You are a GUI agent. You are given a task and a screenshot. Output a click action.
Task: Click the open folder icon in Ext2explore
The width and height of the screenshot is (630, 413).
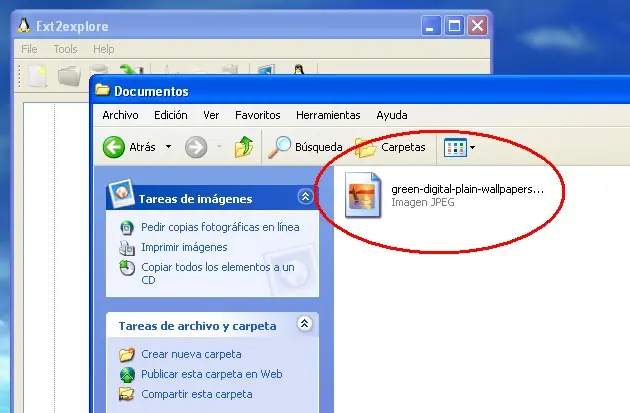point(69,76)
